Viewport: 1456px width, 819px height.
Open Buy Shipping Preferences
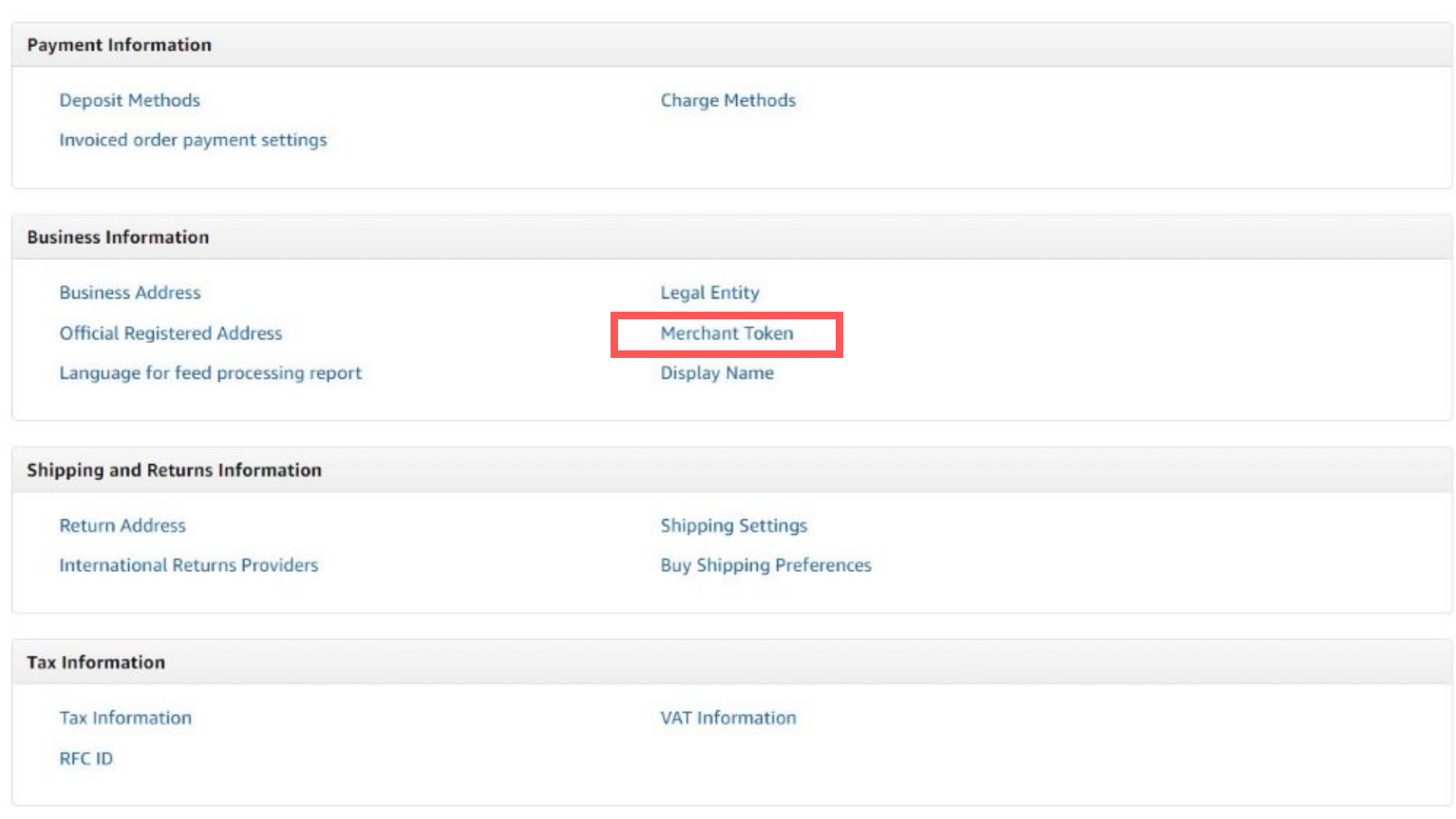coord(765,566)
